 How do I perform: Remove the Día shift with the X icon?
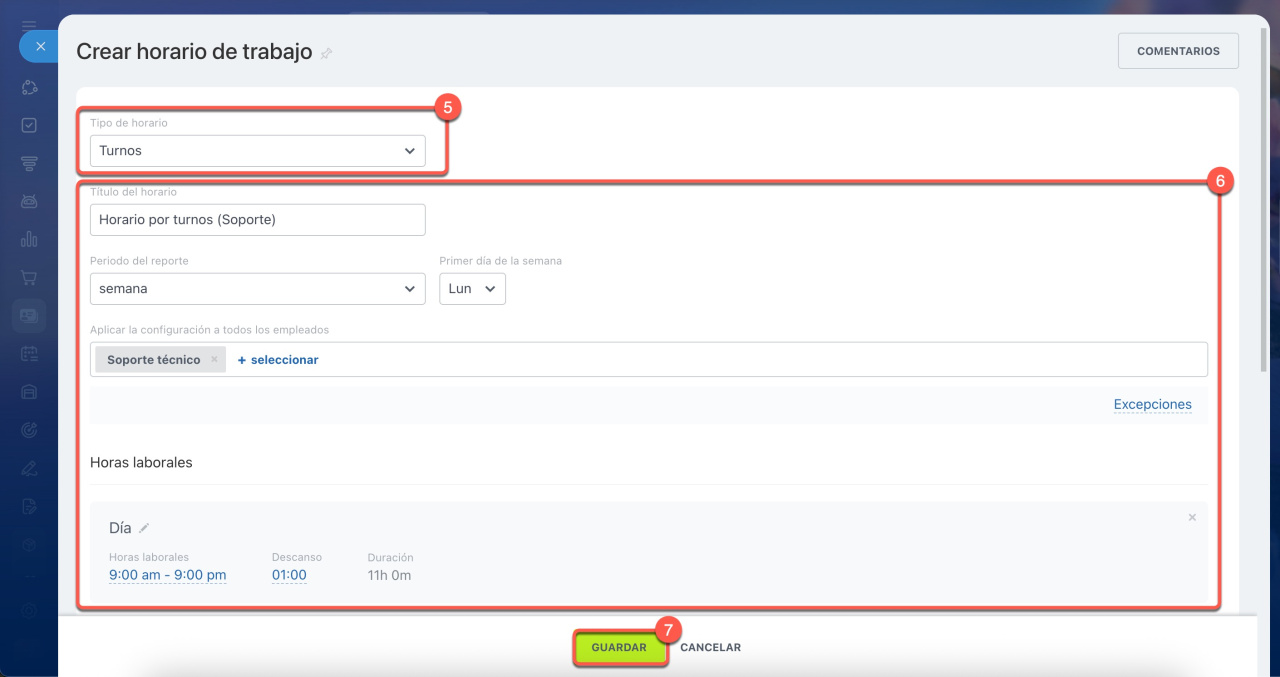click(1191, 518)
